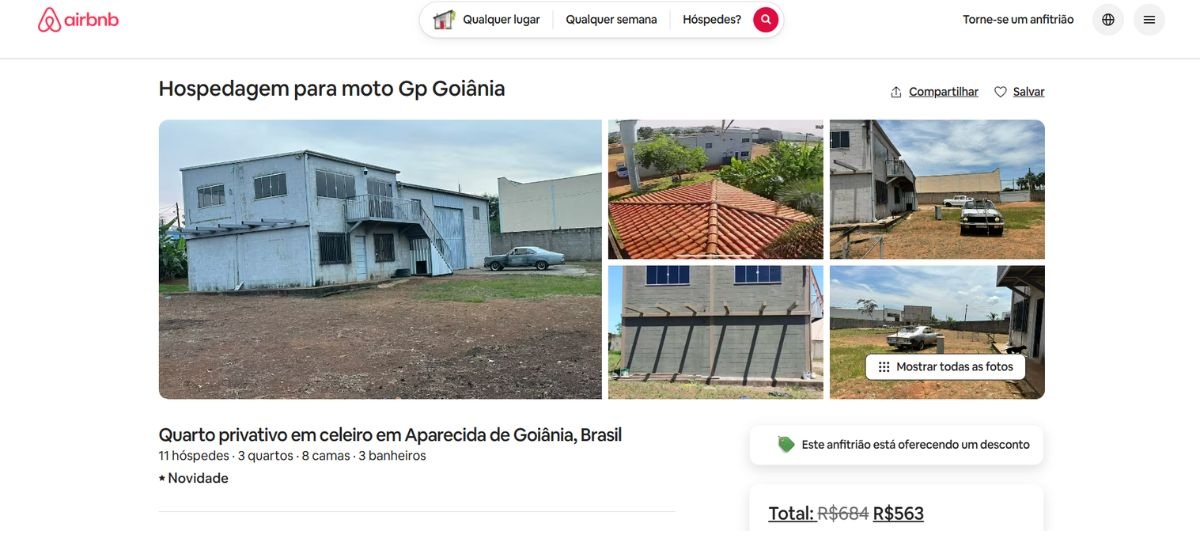Open the top-right photo with old car

pyautogui.click(x=937, y=189)
